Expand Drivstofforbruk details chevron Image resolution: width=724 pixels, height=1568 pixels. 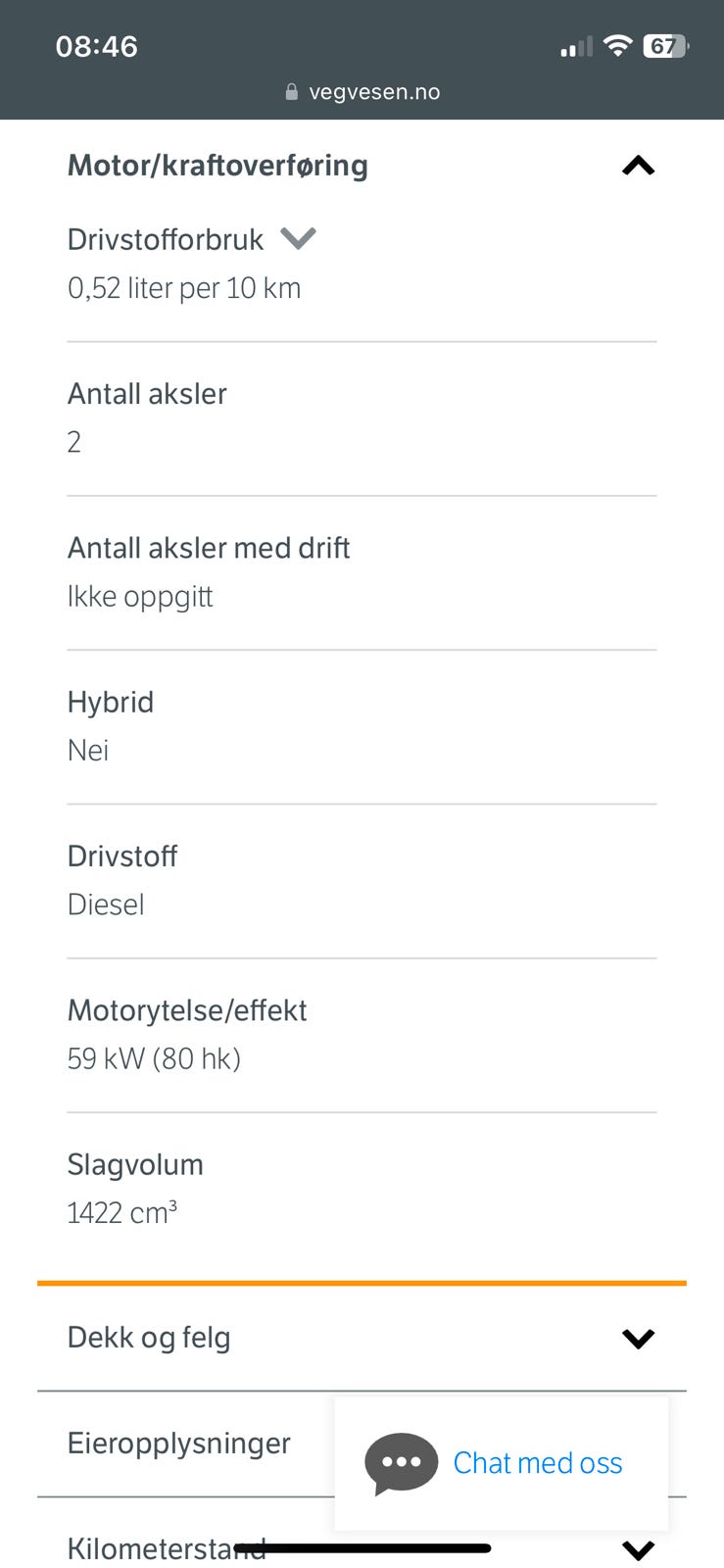(x=298, y=238)
